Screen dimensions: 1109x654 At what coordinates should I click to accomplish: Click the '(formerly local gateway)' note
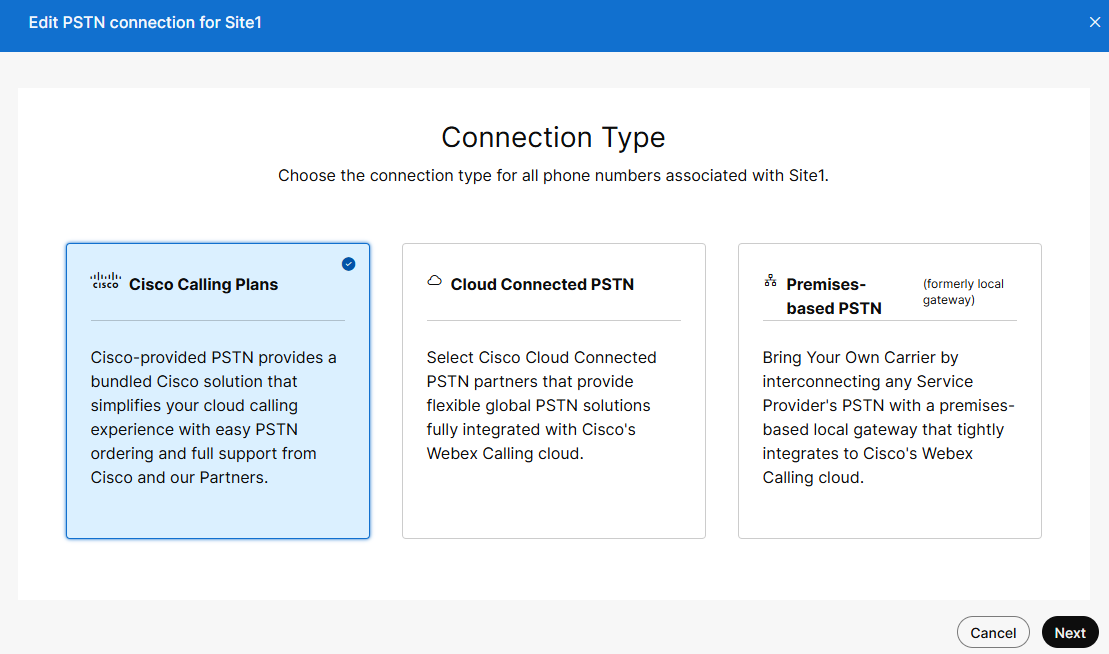963,292
